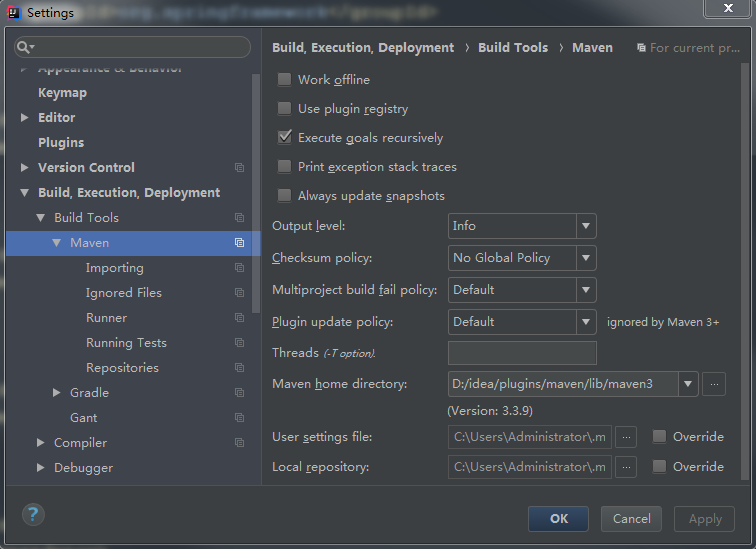Click project-level icon on Maven row
756x549 pixels.
coord(239,242)
